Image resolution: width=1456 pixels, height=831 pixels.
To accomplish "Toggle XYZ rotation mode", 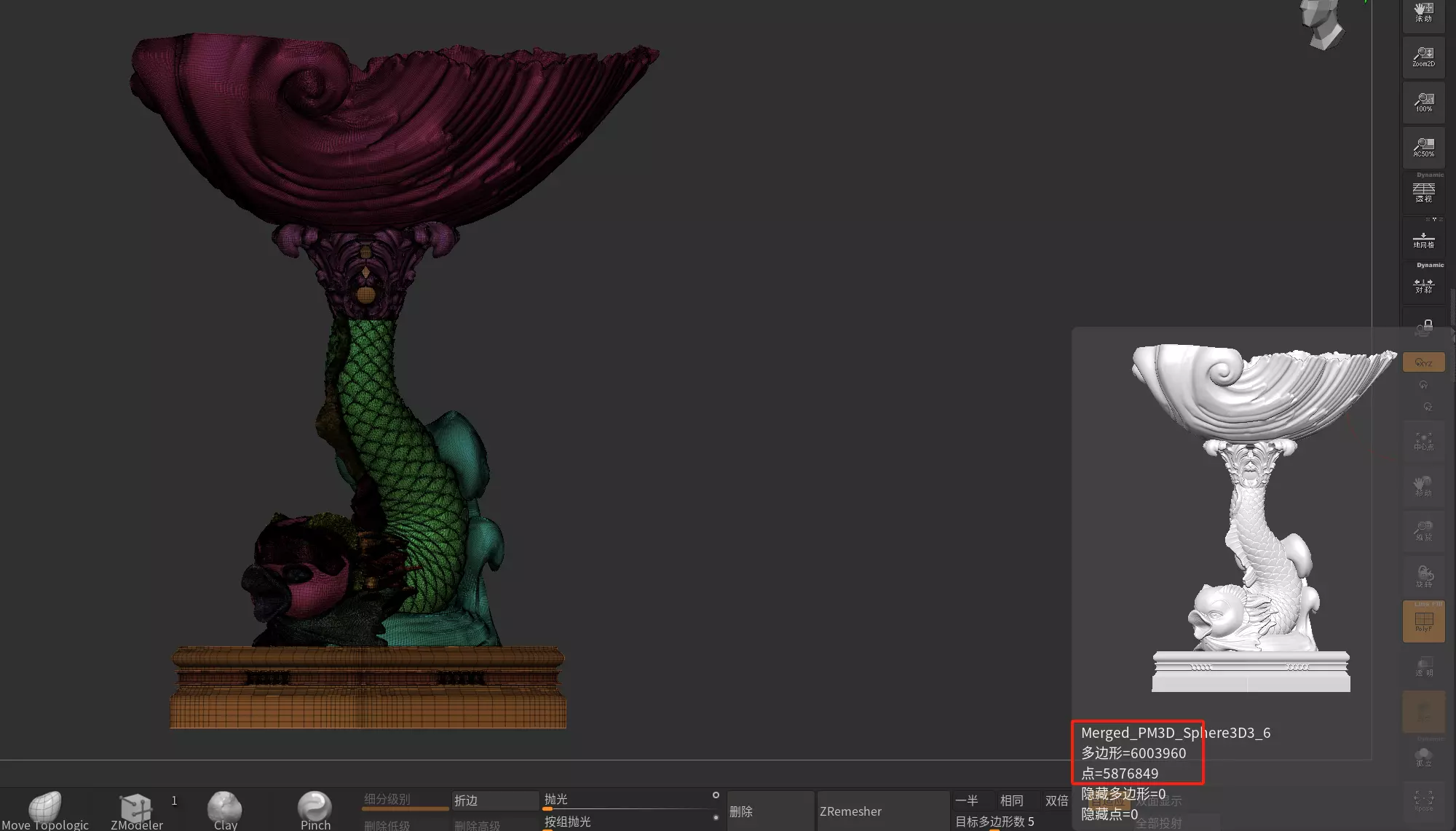I will tap(1423, 362).
